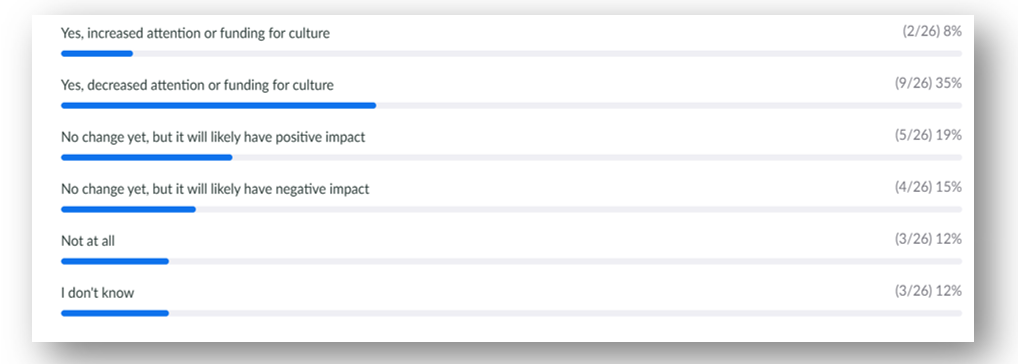Click the gray unfilled track of 'I don't know' bar
The image size is (1018, 364).
tap(565, 313)
